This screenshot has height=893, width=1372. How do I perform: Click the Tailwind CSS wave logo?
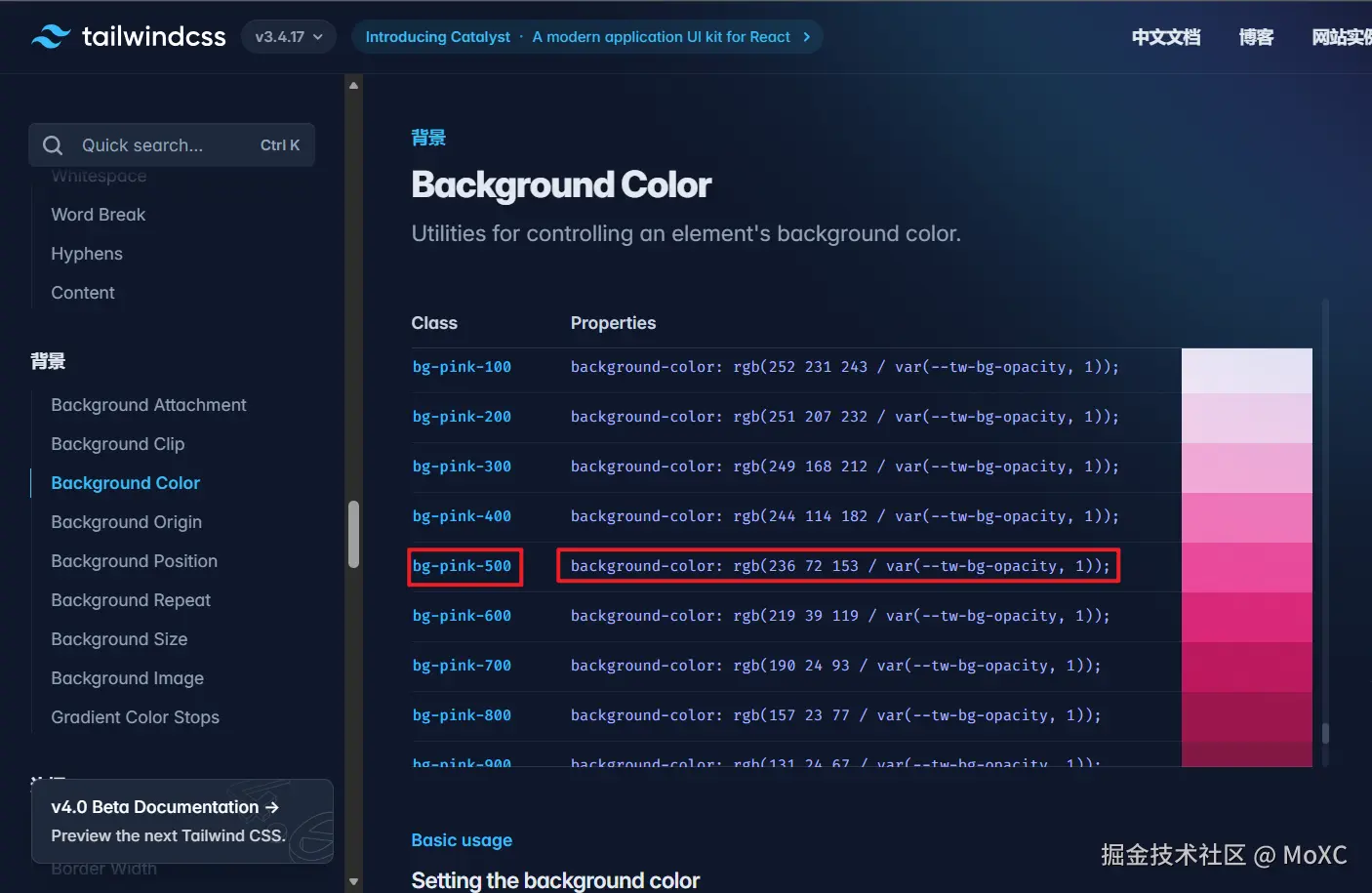tap(51, 37)
